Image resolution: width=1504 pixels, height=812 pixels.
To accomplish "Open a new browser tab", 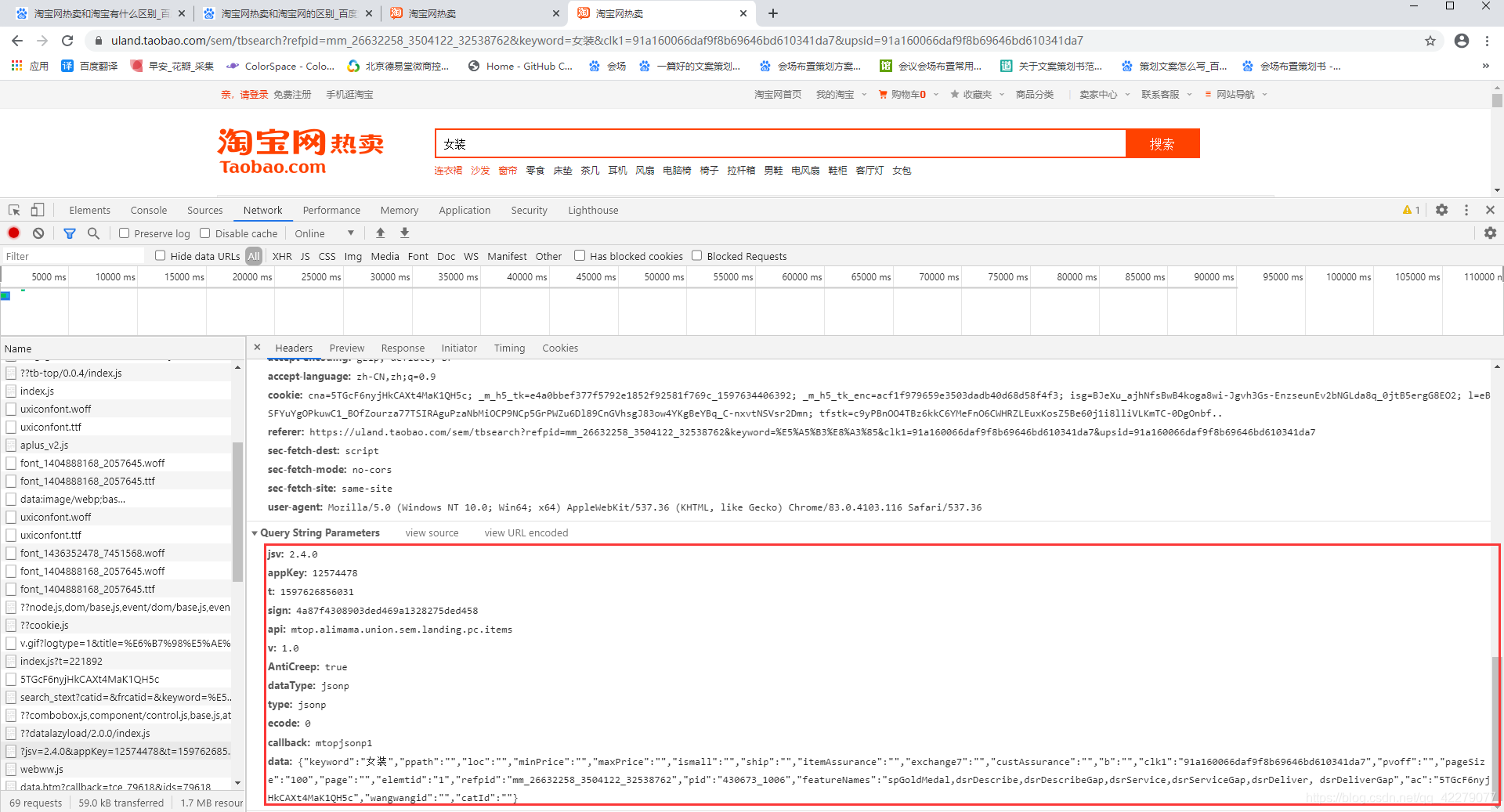I will pos(773,13).
